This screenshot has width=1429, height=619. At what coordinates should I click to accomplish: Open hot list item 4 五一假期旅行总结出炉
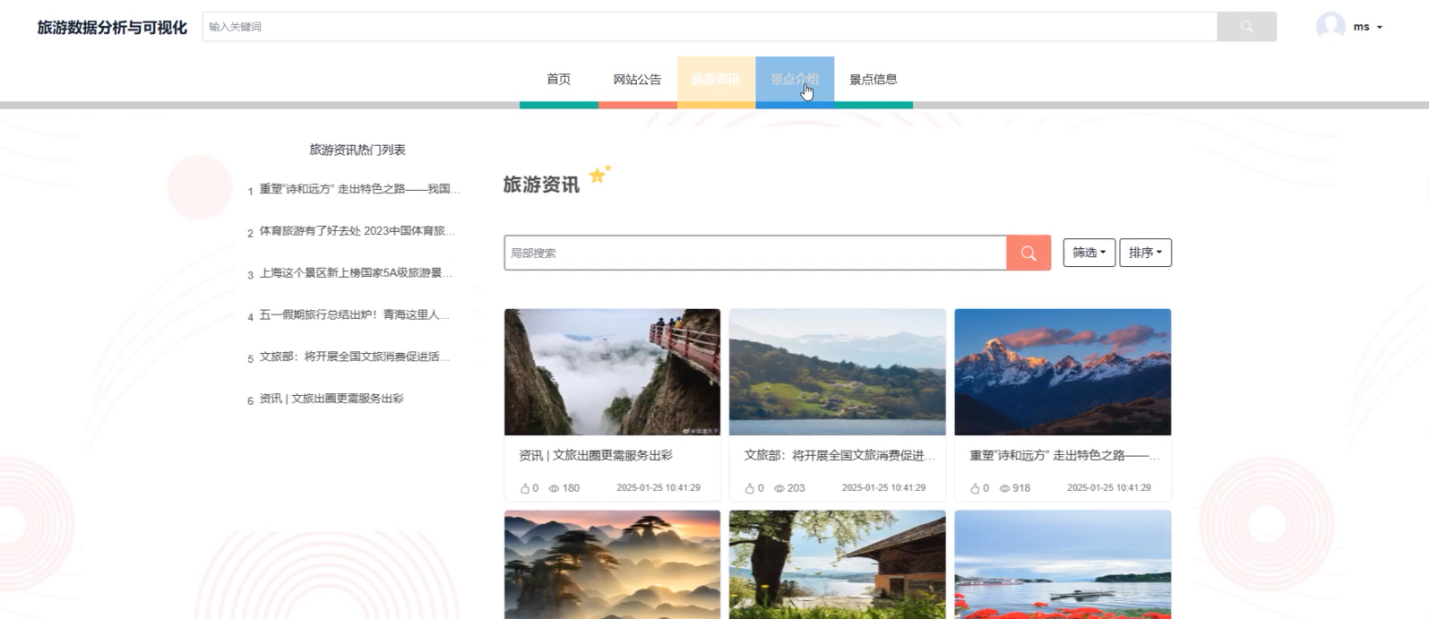(355, 314)
